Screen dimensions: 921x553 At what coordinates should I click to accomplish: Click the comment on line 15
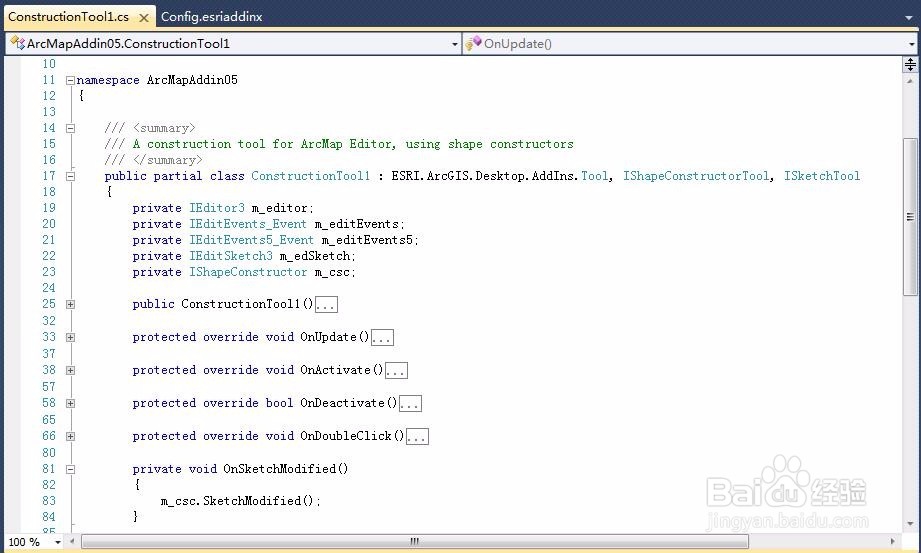[x=339, y=144]
